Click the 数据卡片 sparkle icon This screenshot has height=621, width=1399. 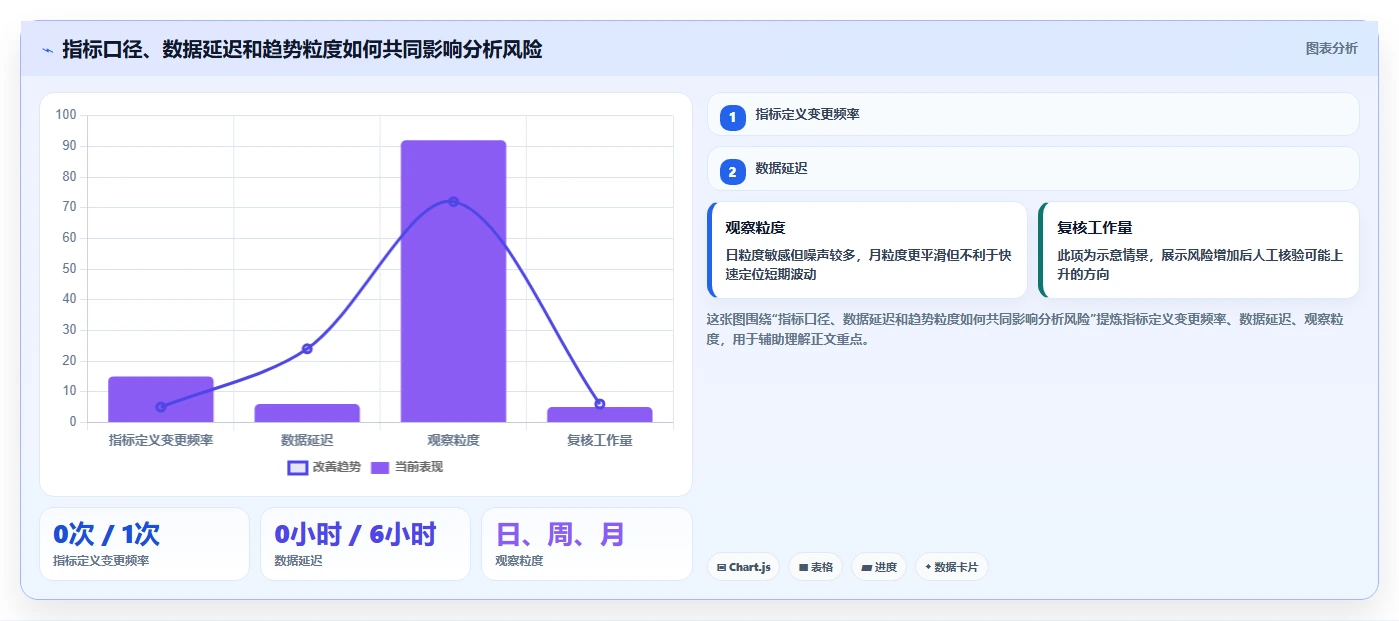click(928, 567)
